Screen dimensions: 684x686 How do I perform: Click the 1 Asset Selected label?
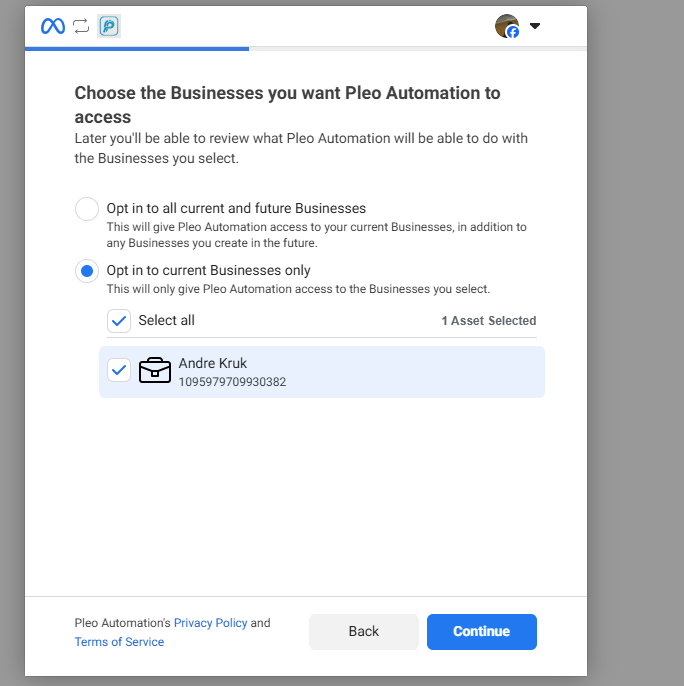click(x=489, y=321)
